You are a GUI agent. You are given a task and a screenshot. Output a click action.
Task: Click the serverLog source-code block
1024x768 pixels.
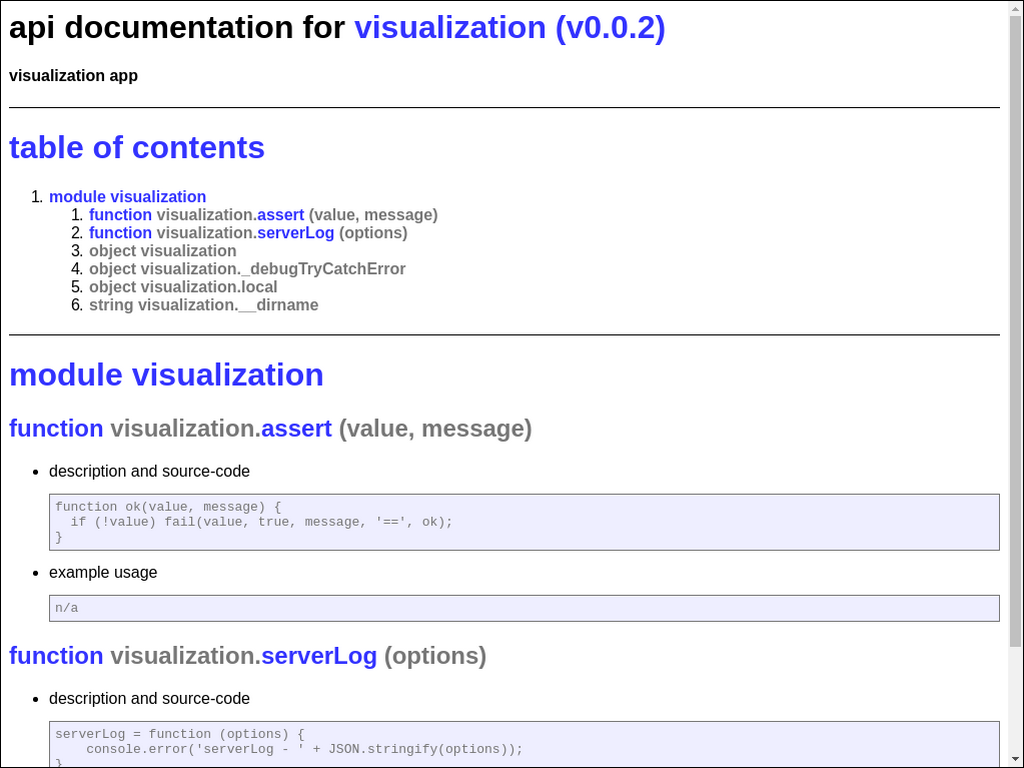[x=524, y=744]
